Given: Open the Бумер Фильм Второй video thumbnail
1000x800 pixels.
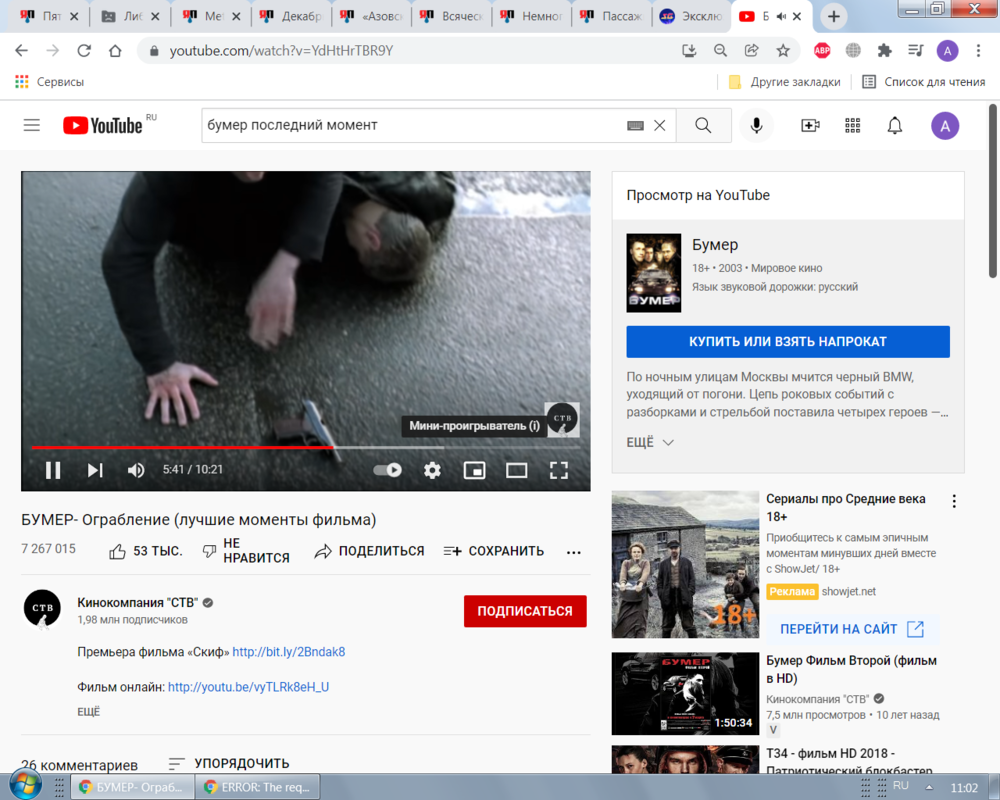Looking at the screenshot, I should click(x=685, y=693).
